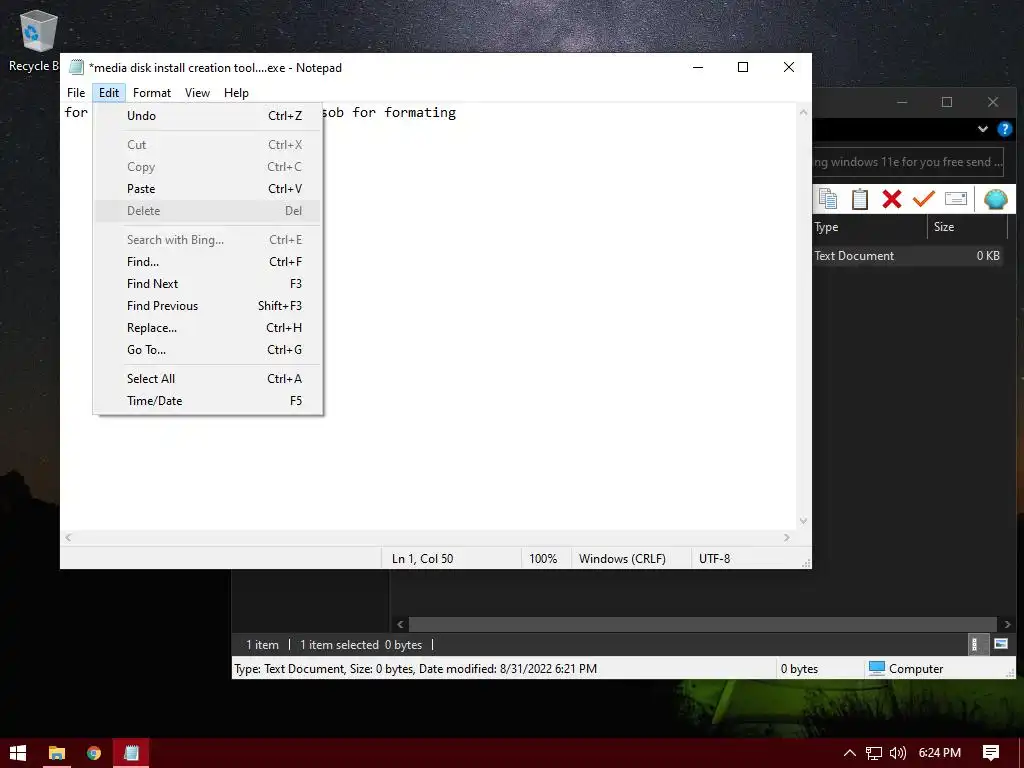Open Google Chrome from the taskbar
This screenshot has width=1024, height=768.
point(94,753)
